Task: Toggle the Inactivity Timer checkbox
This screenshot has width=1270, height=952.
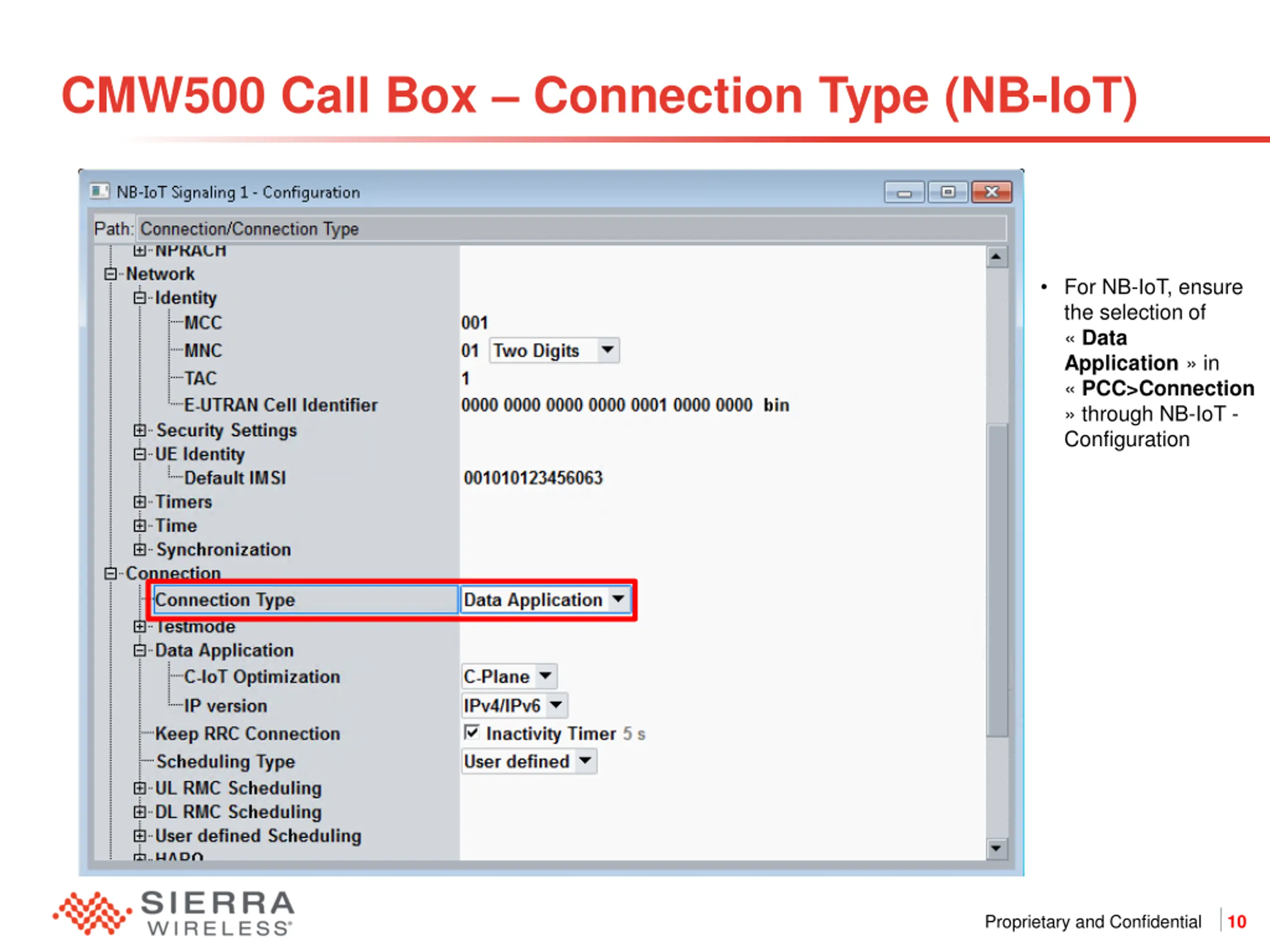Action: (x=471, y=732)
